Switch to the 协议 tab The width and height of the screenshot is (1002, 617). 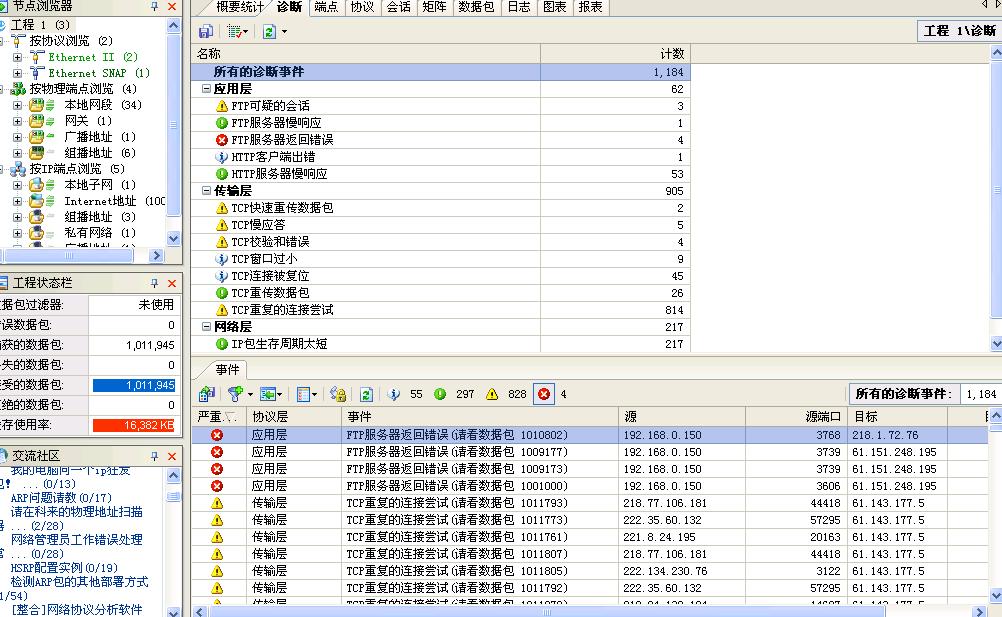362,6
